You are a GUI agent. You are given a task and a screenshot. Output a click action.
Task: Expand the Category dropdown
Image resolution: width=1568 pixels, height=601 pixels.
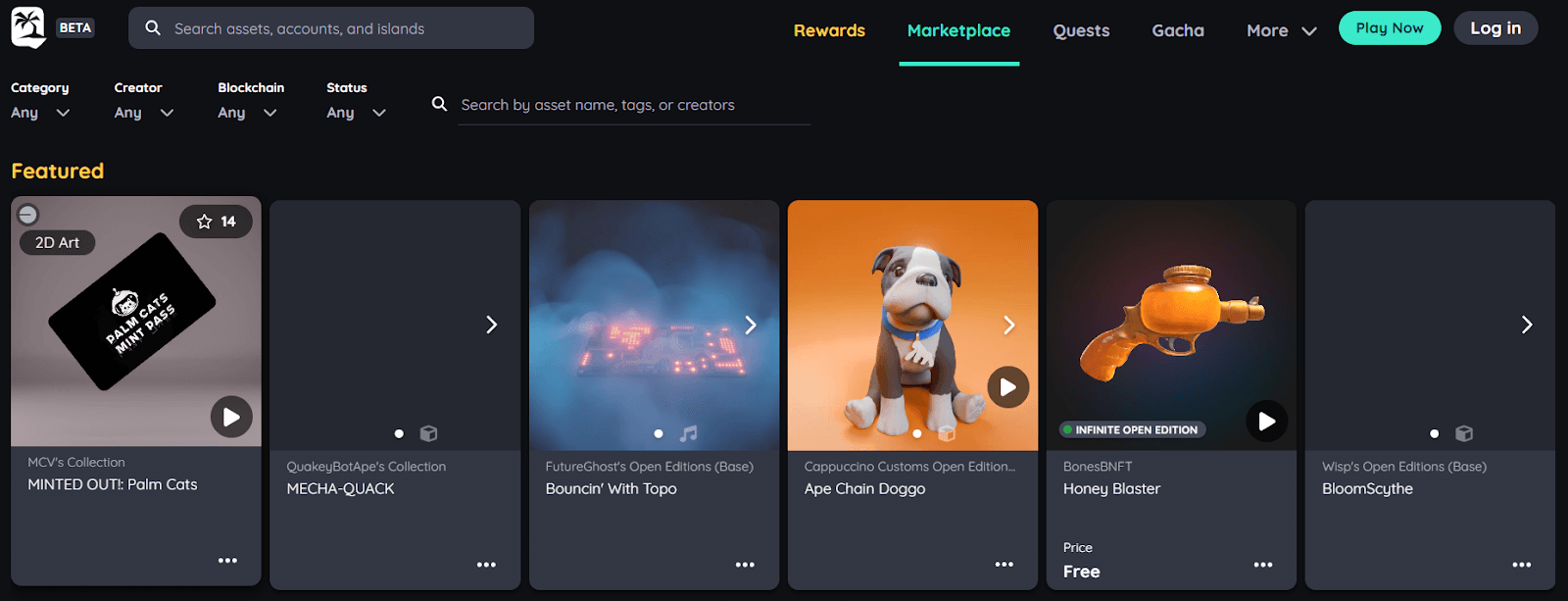pyautogui.click(x=40, y=113)
